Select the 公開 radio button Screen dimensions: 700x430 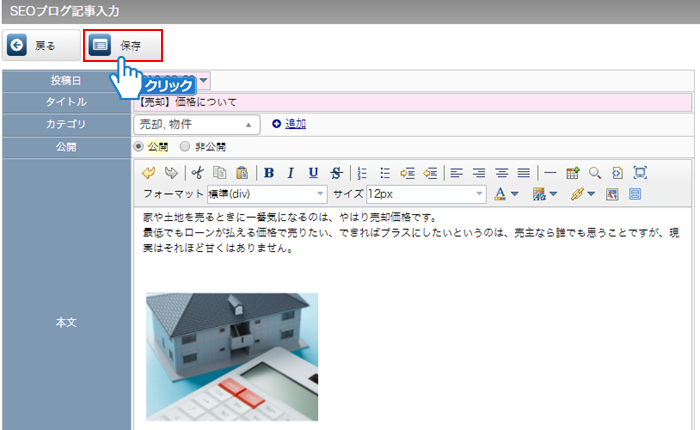[139, 146]
